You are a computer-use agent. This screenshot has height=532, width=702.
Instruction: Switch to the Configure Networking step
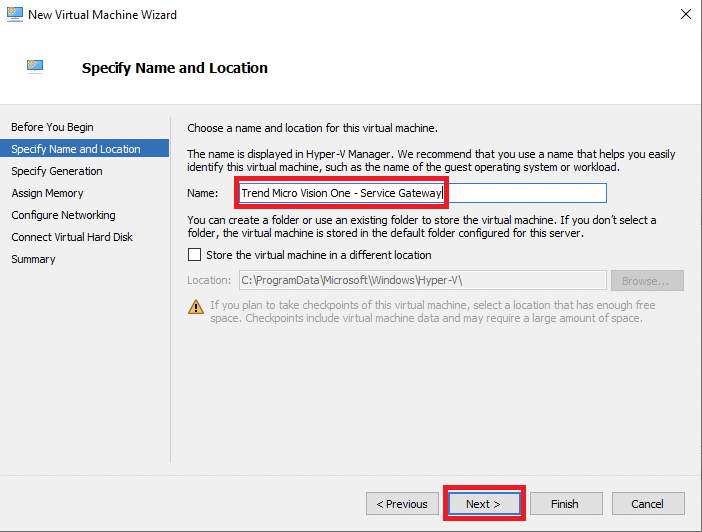click(63, 215)
